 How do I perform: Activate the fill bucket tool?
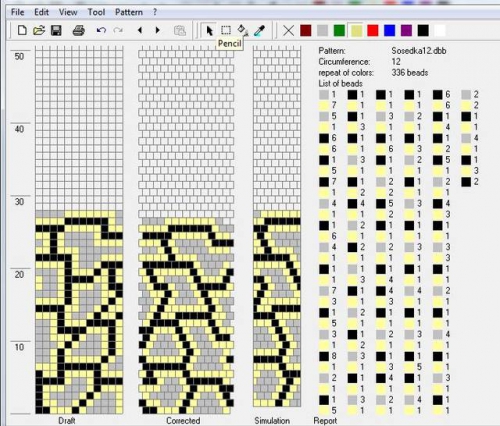pos(242,31)
